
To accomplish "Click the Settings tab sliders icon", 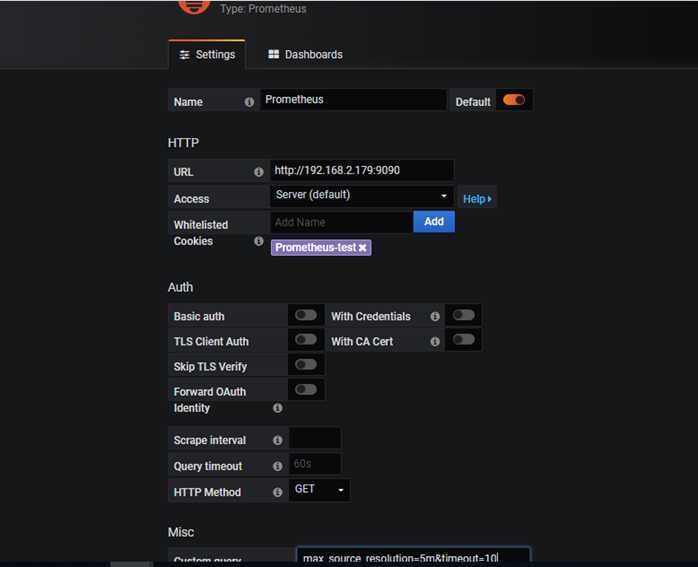I will 184,55.
